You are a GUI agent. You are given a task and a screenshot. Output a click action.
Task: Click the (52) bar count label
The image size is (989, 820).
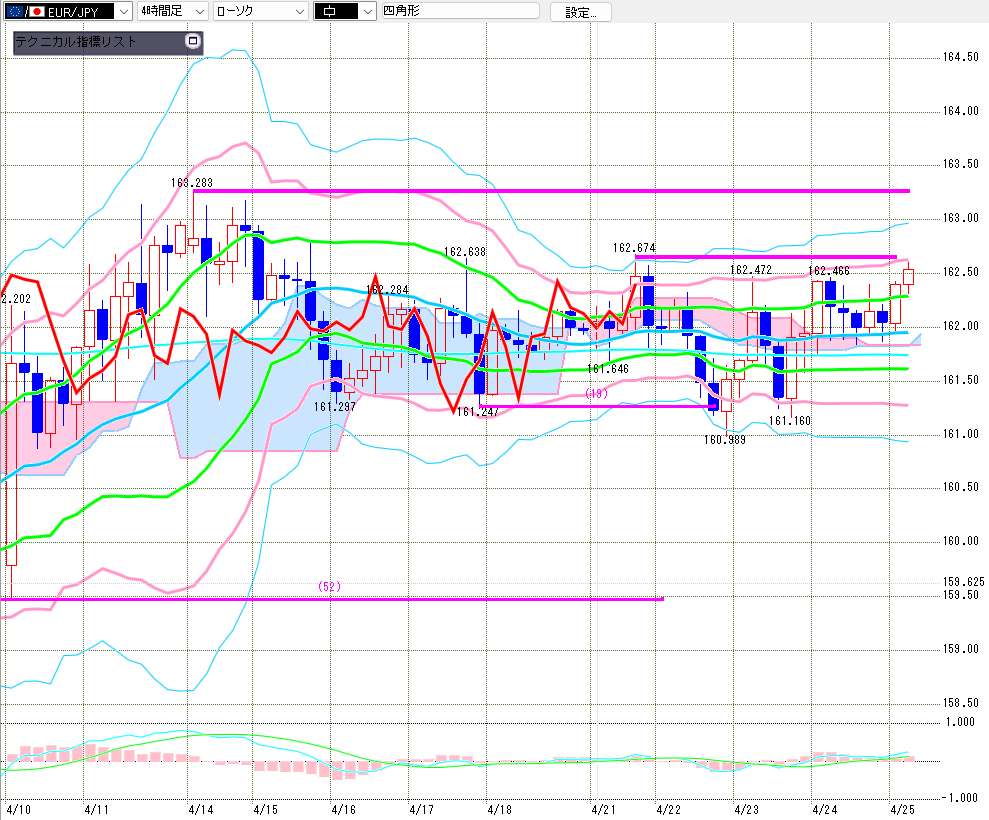[x=329, y=587]
